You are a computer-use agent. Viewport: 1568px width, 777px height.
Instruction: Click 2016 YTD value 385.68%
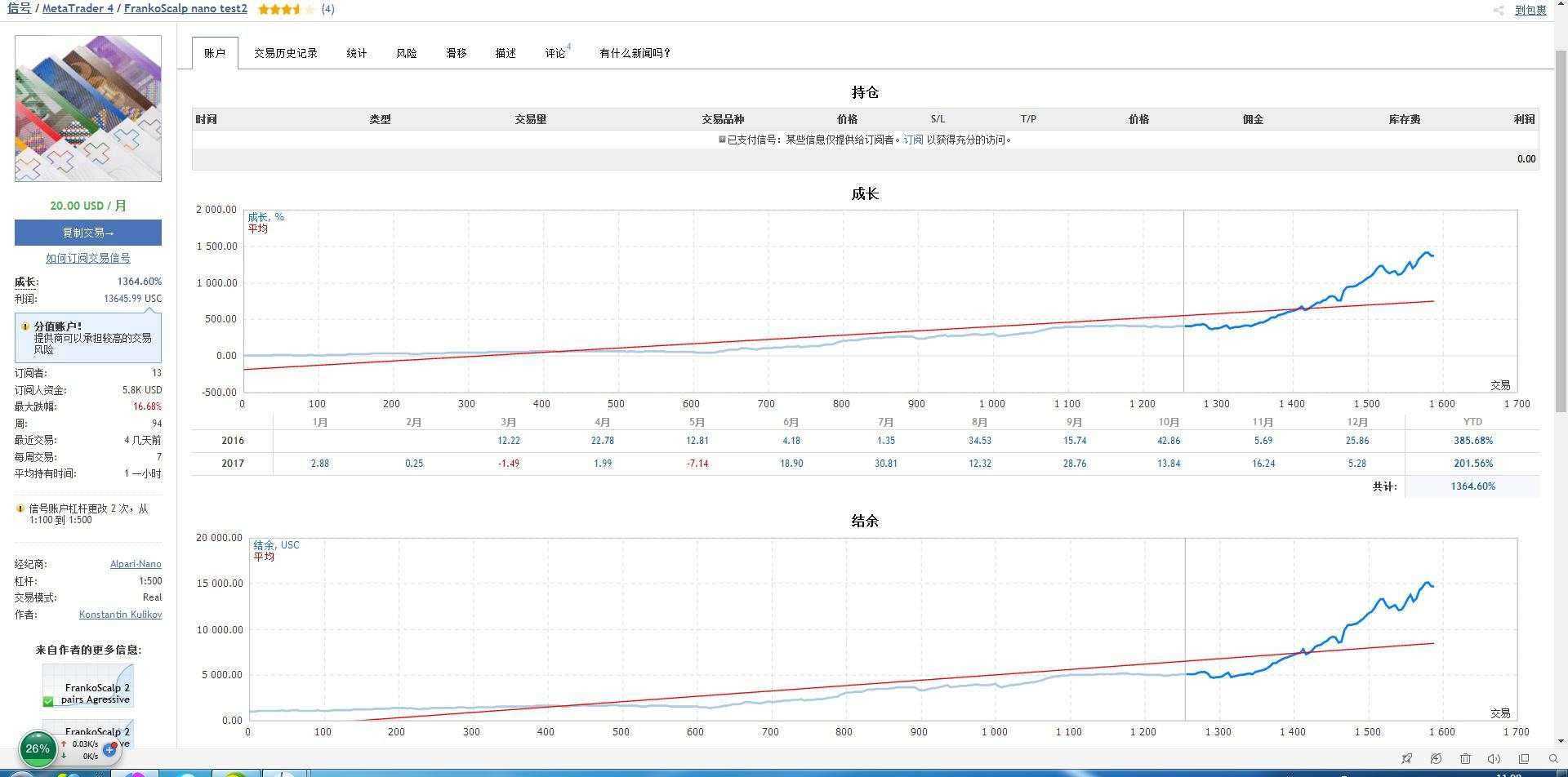point(1472,441)
